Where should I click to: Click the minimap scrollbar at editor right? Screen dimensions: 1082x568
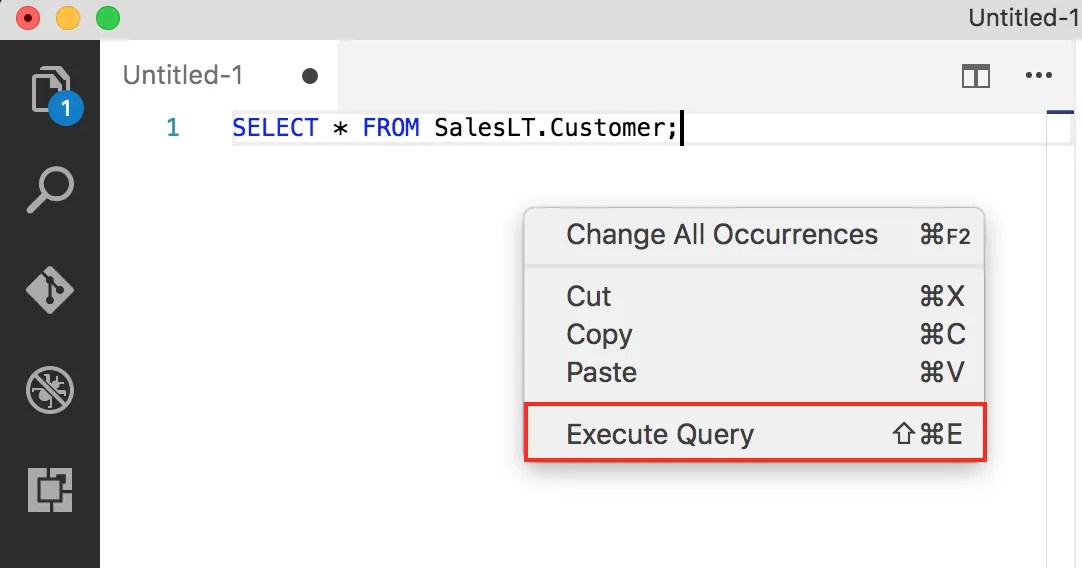coord(1060,337)
